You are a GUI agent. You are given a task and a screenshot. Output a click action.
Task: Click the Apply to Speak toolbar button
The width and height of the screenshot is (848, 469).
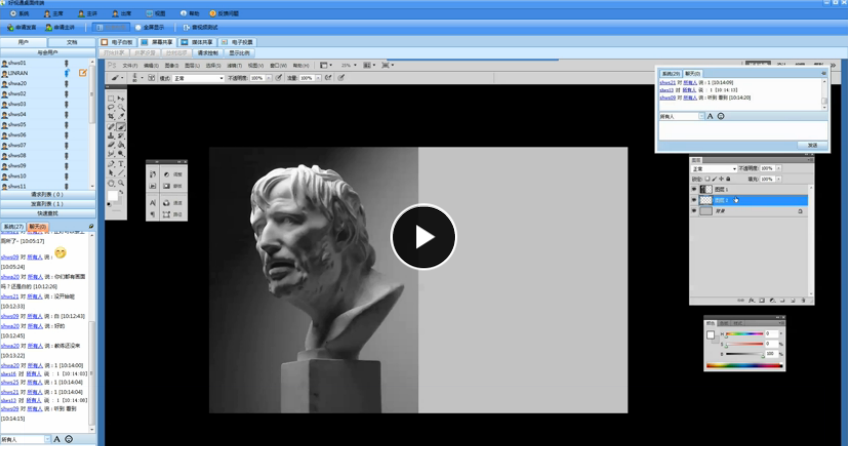pos(22,27)
